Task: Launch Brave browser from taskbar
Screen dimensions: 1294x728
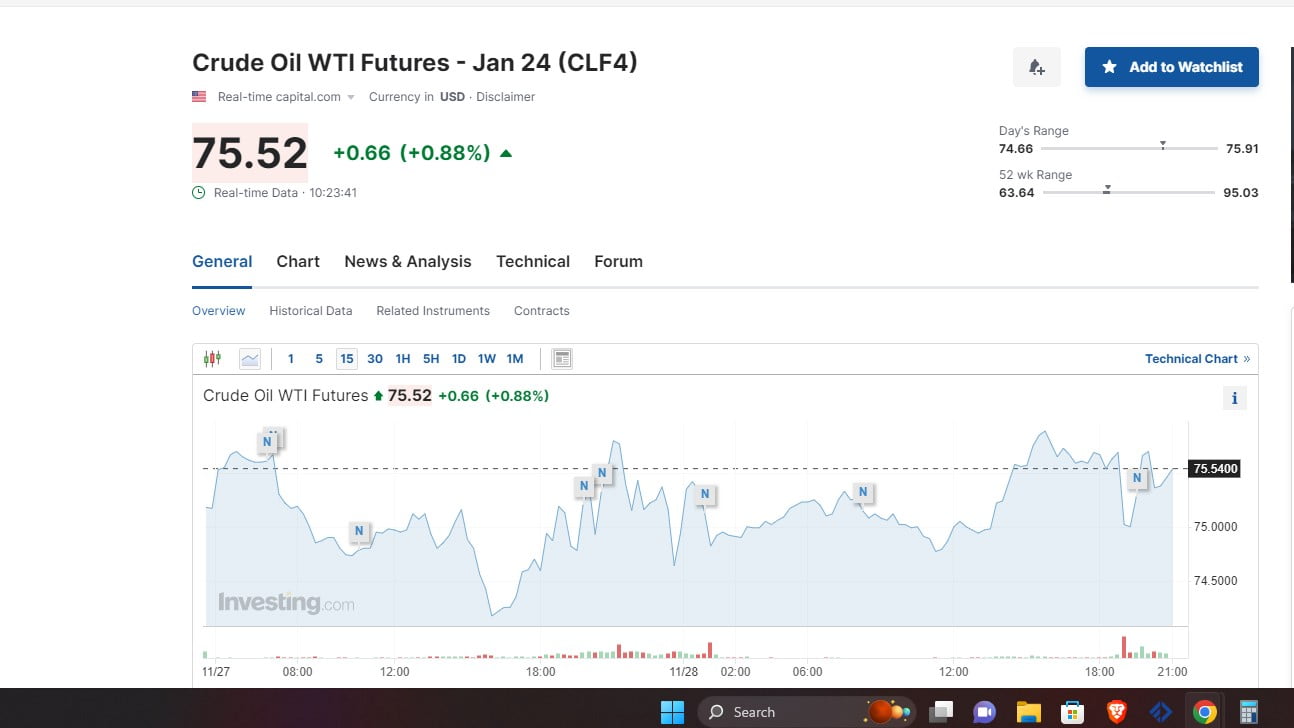Action: tap(1116, 712)
